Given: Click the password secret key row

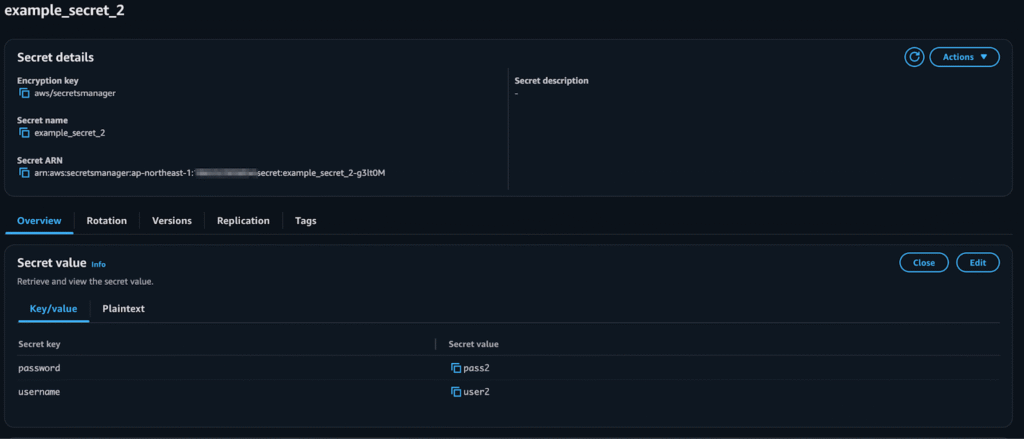Looking at the screenshot, I should (509, 368).
